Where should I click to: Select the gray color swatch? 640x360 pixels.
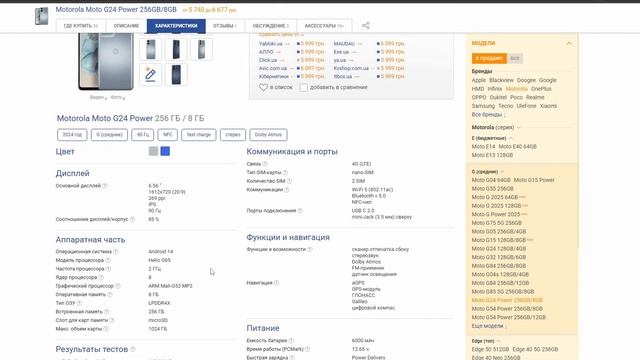153,151
